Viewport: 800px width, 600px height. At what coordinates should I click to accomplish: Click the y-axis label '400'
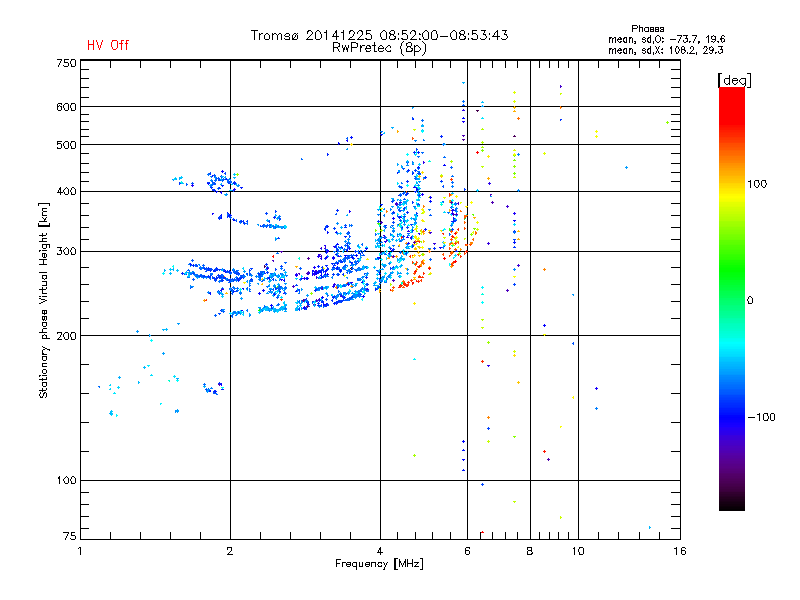pos(66,192)
